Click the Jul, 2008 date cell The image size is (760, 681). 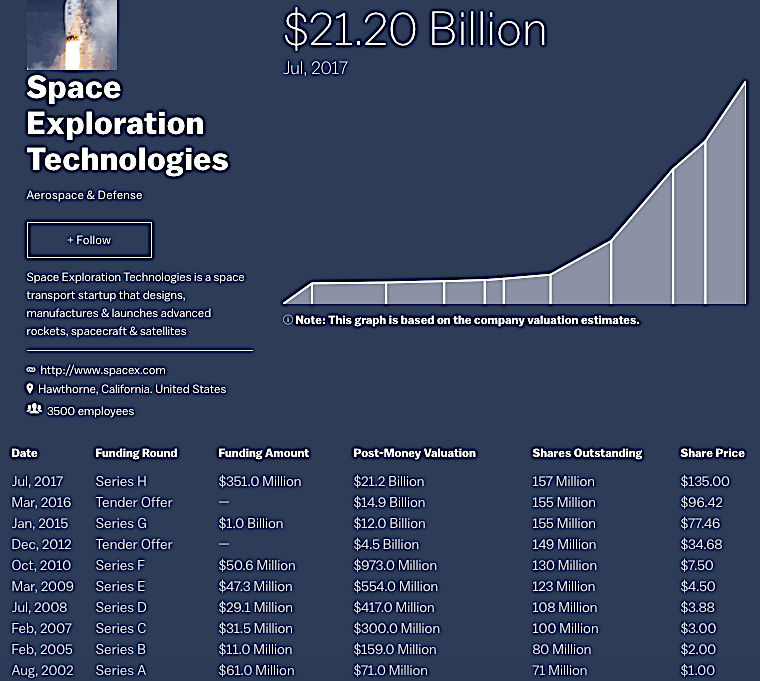click(39, 607)
